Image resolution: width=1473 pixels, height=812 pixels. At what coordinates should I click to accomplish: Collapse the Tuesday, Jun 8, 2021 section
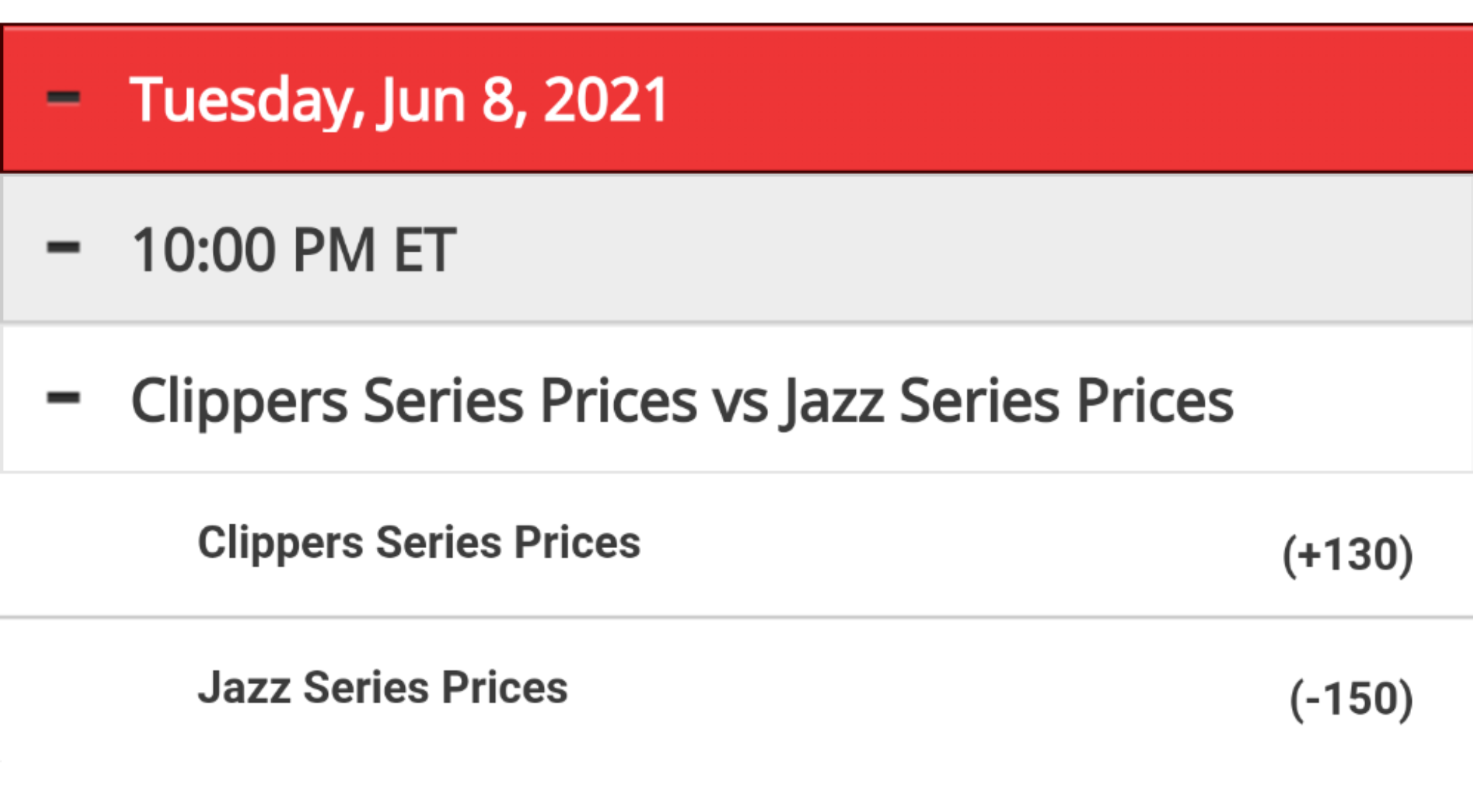click(63, 99)
